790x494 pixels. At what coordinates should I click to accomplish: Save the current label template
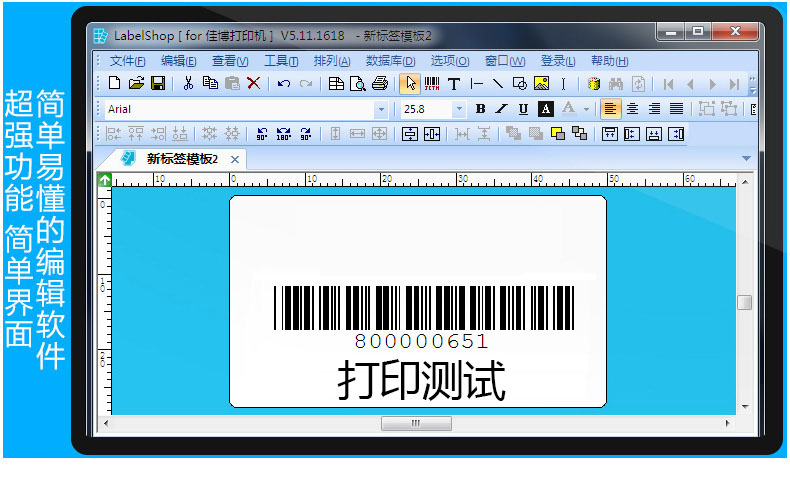(158, 83)
